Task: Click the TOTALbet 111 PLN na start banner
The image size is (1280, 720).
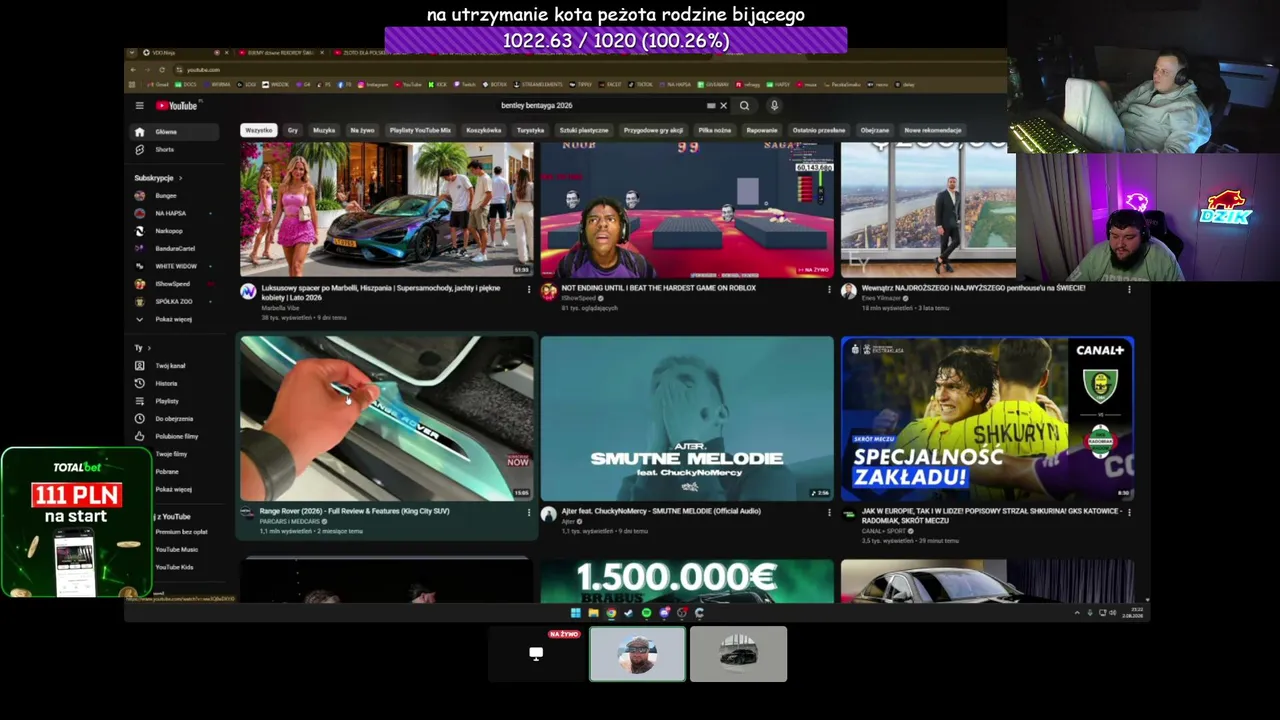Action: point(76,522)
